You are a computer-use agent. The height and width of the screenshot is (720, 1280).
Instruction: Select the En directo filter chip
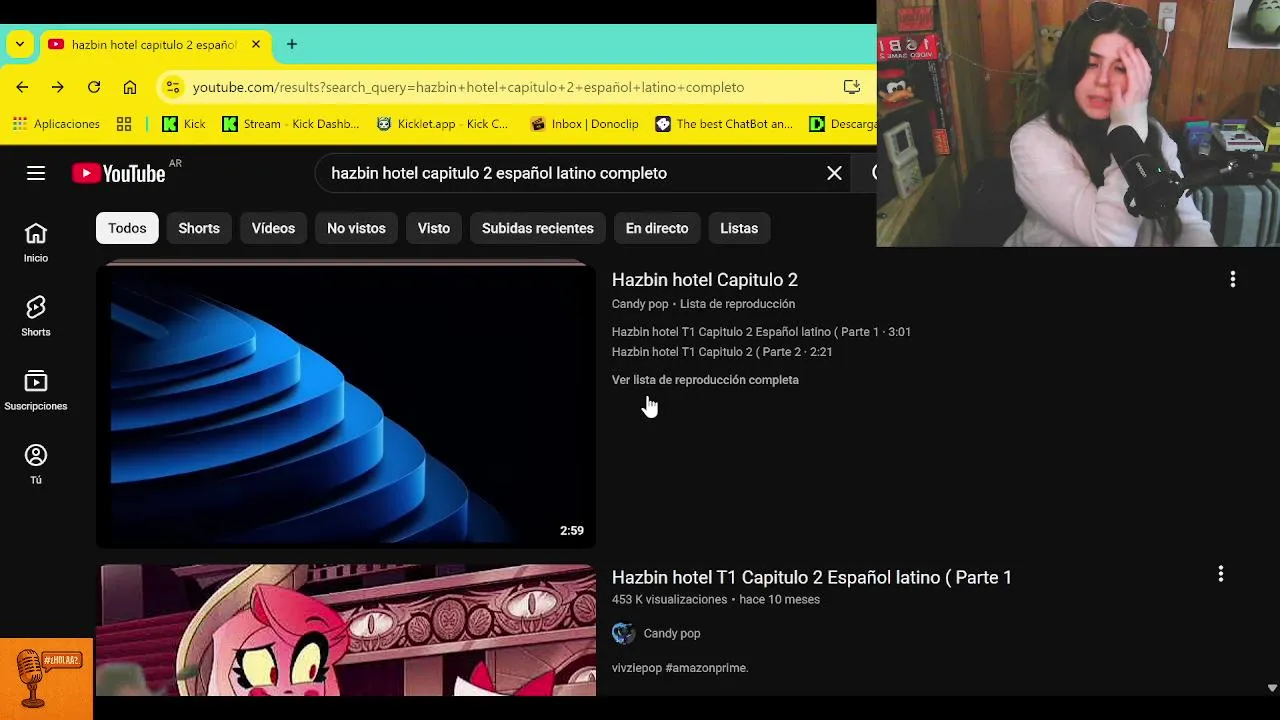pos(657,228)
